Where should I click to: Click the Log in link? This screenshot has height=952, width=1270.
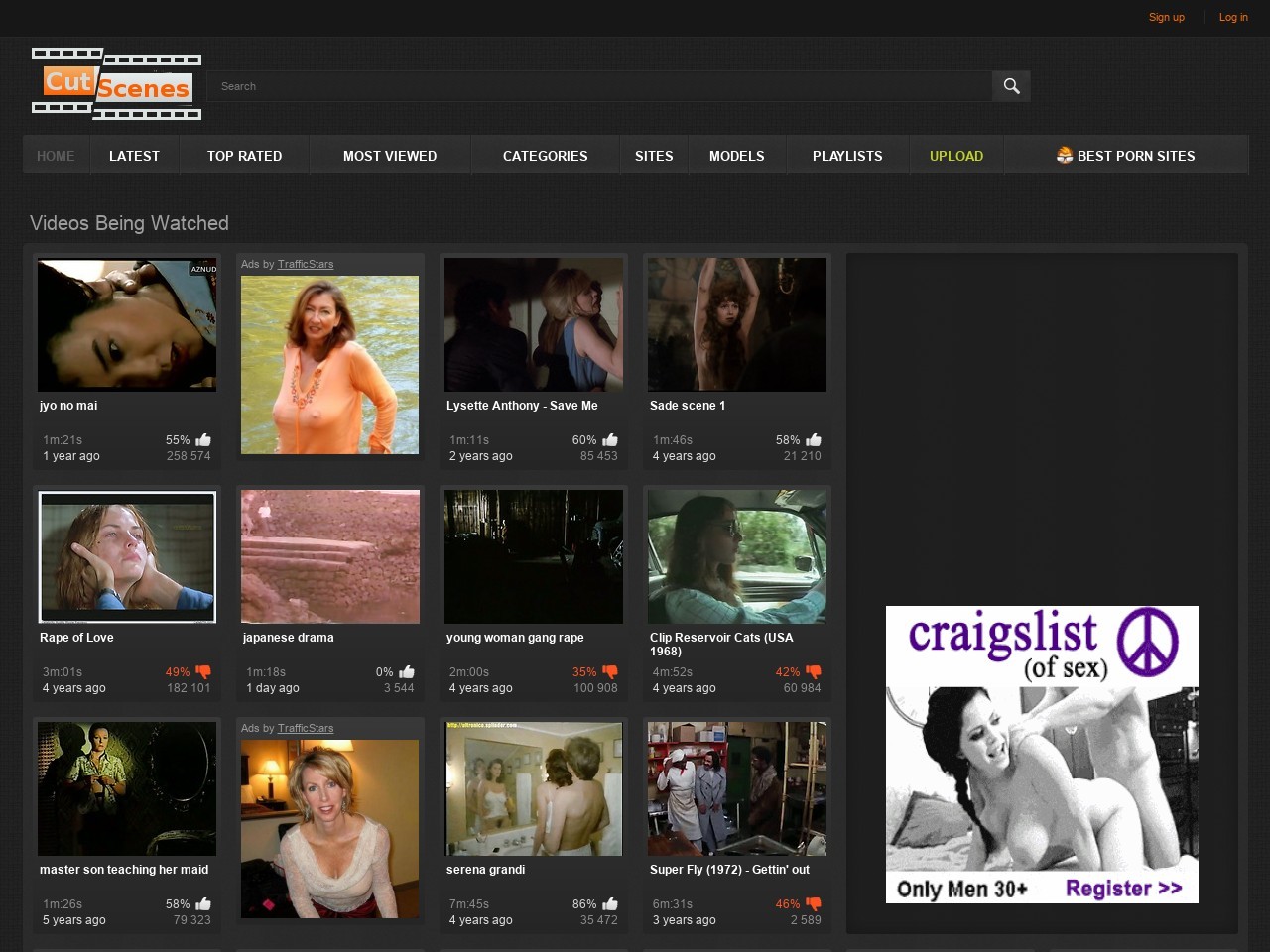click(x=1233, y=17)
